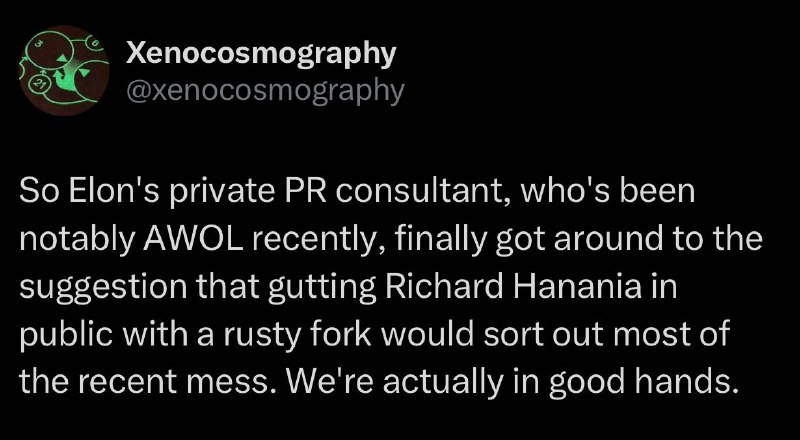Click the word "suggestion" in the tweet

coord(104,288)
